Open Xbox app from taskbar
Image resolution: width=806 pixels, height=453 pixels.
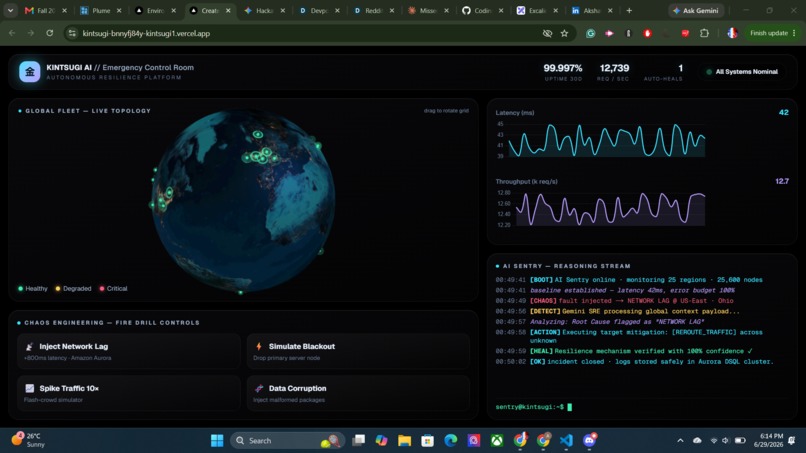point(497,441)
